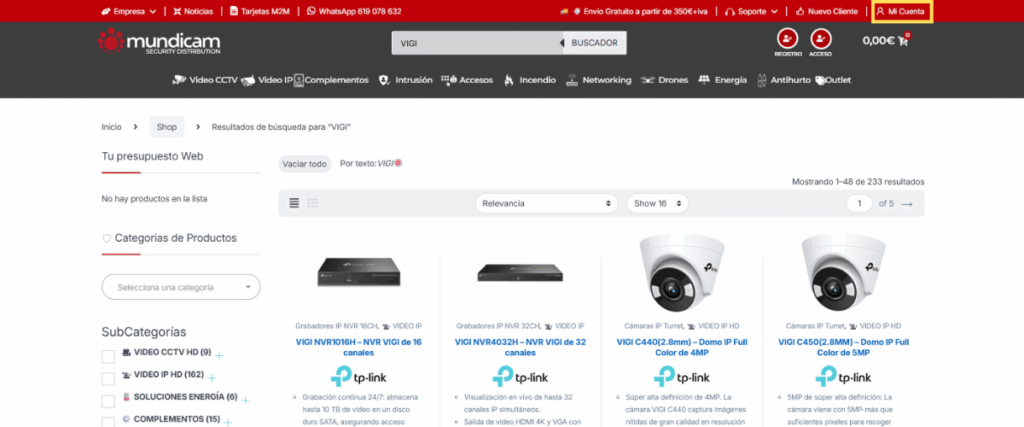
Task: Open Intrusión menu
Action: [406, 80]
